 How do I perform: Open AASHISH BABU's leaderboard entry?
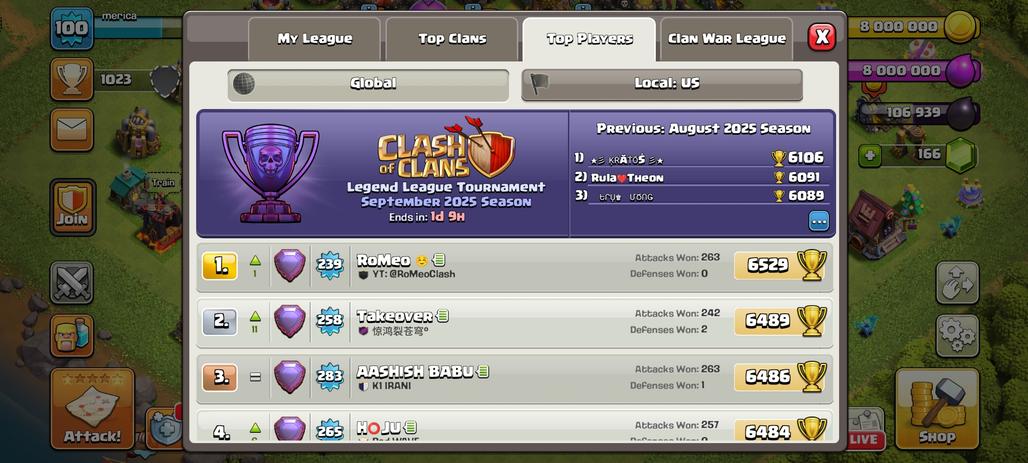click(515, 378)
